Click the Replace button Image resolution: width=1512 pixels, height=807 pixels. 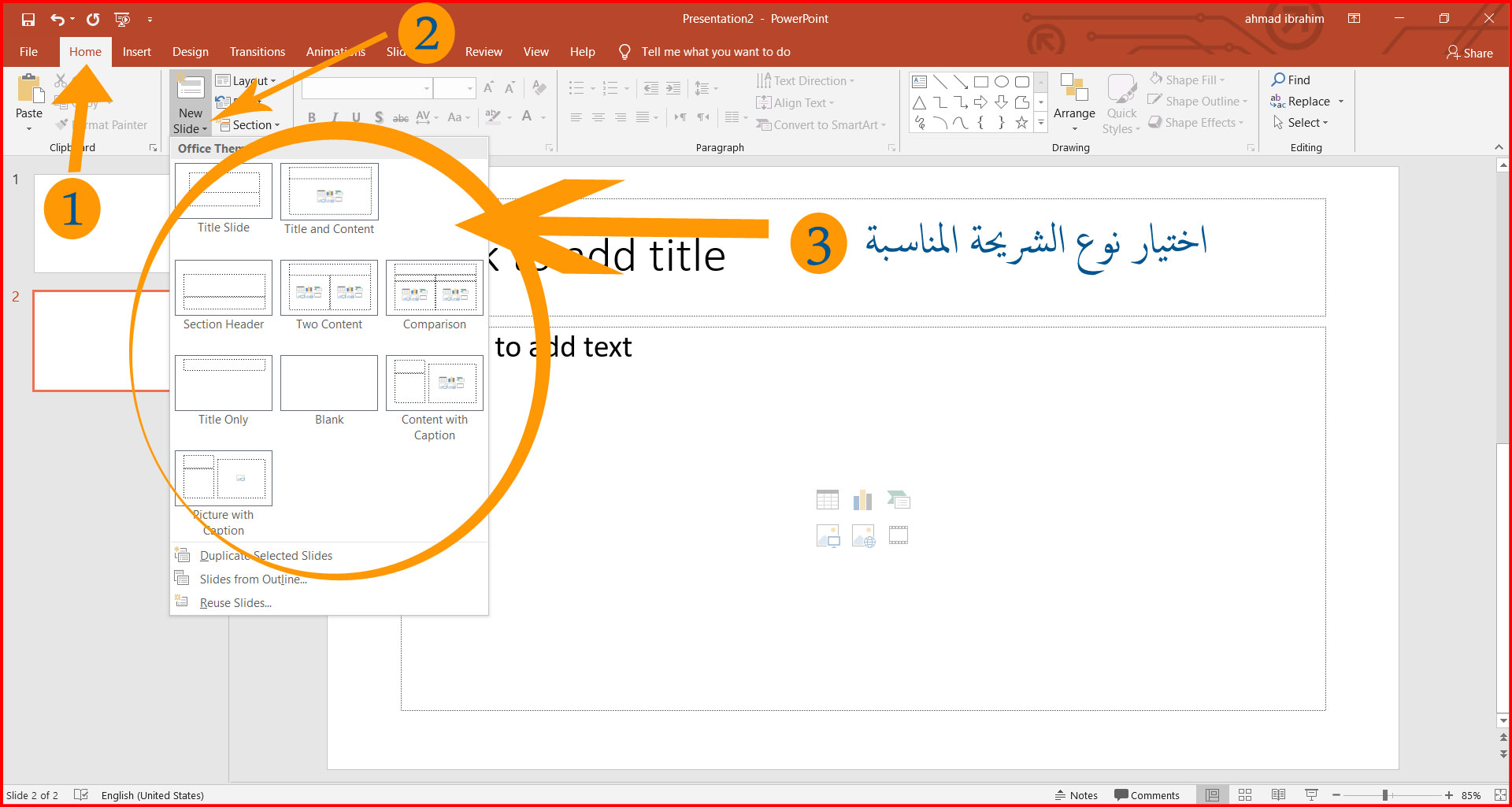coord(1300,101)
